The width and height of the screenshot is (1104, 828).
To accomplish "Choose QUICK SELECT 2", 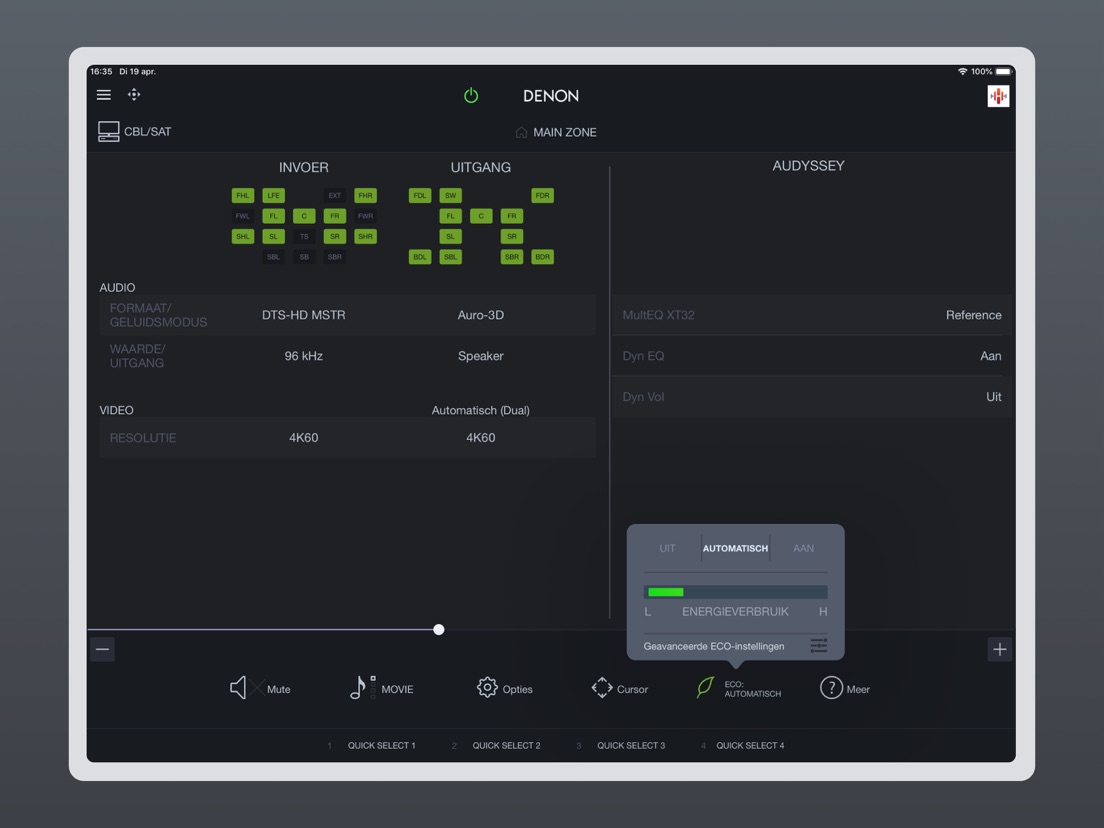I will 506,745.
